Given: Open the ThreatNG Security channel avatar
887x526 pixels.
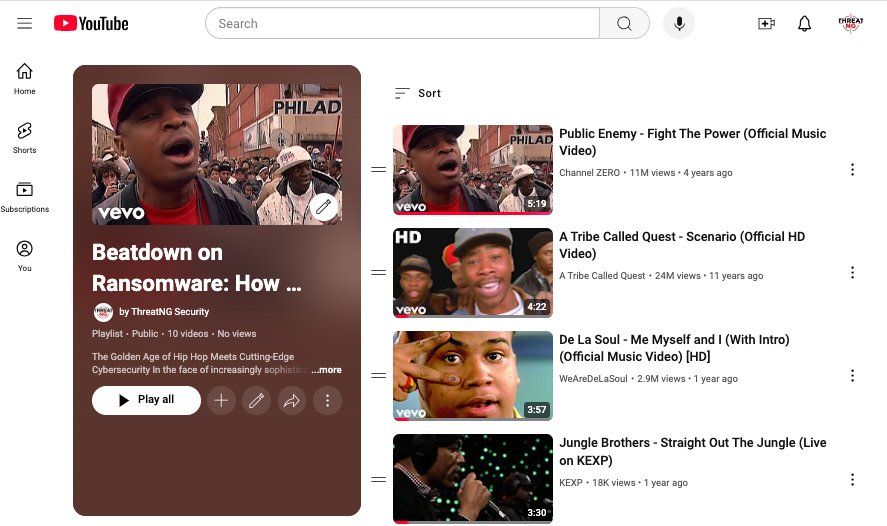Looking at the screenshot, I should tap(103, 312).
